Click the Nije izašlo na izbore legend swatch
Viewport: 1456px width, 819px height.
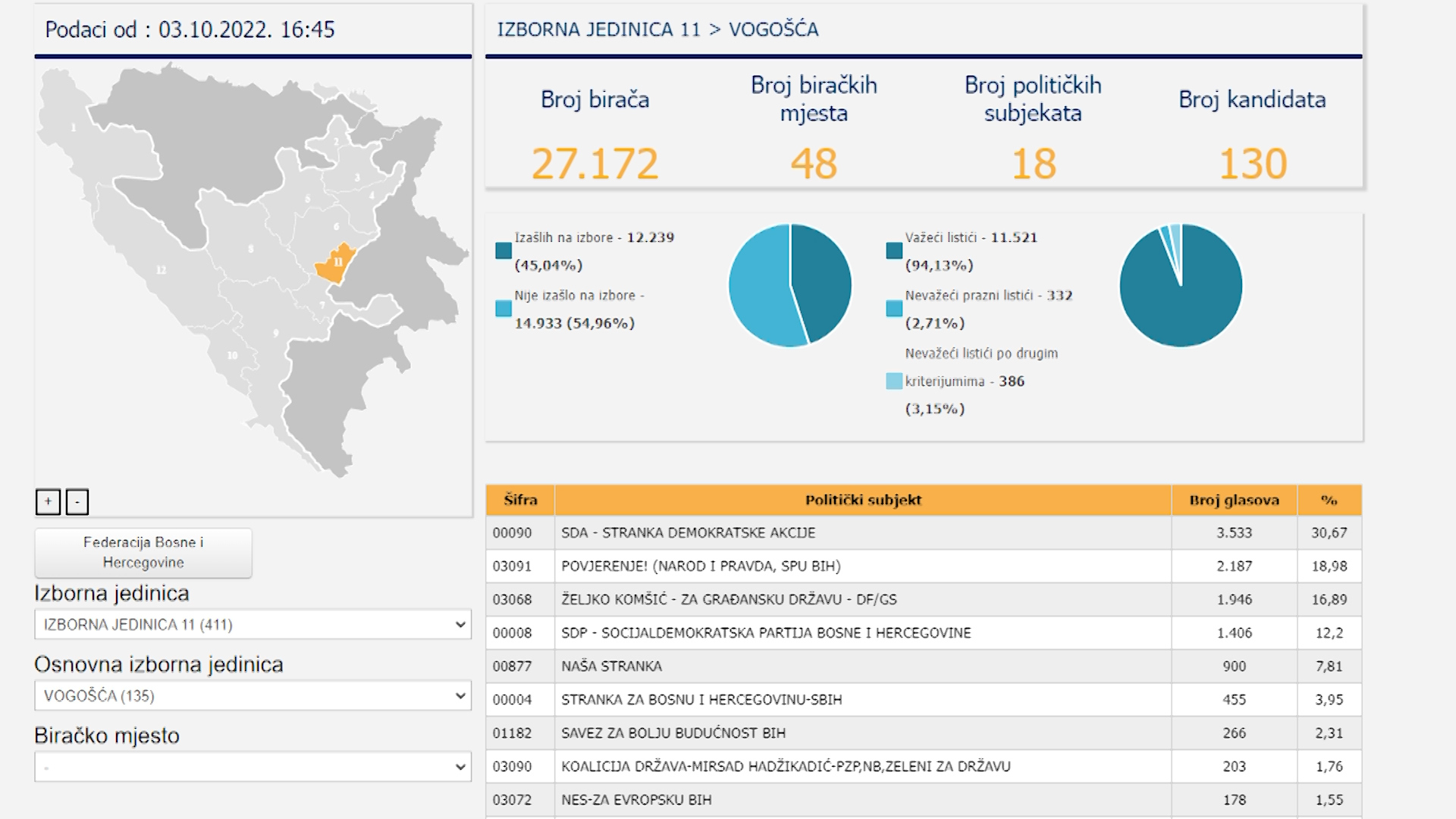click(x=504, y=309)
